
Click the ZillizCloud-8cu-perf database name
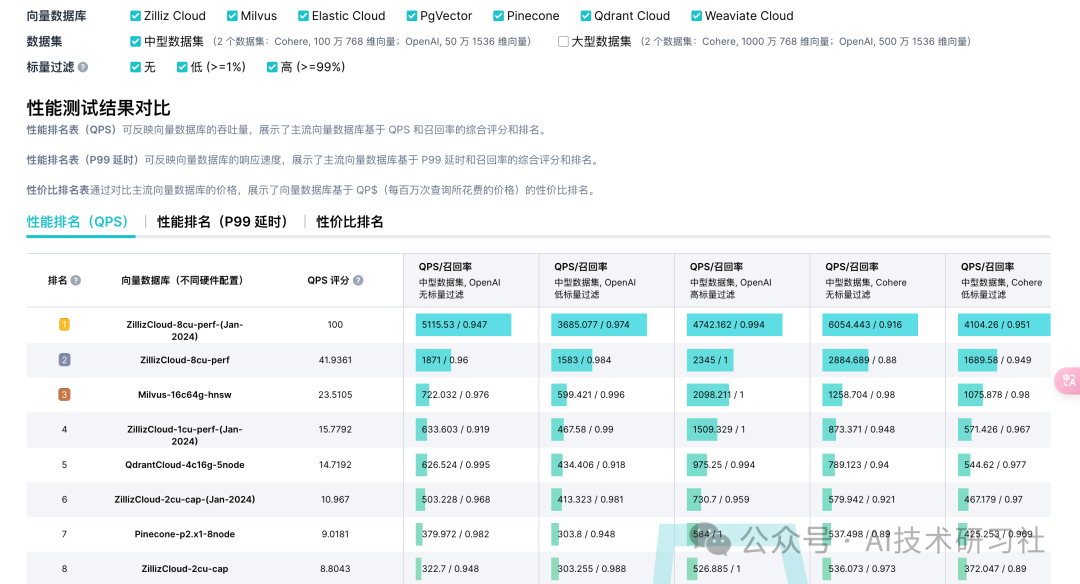click(186, 359)
